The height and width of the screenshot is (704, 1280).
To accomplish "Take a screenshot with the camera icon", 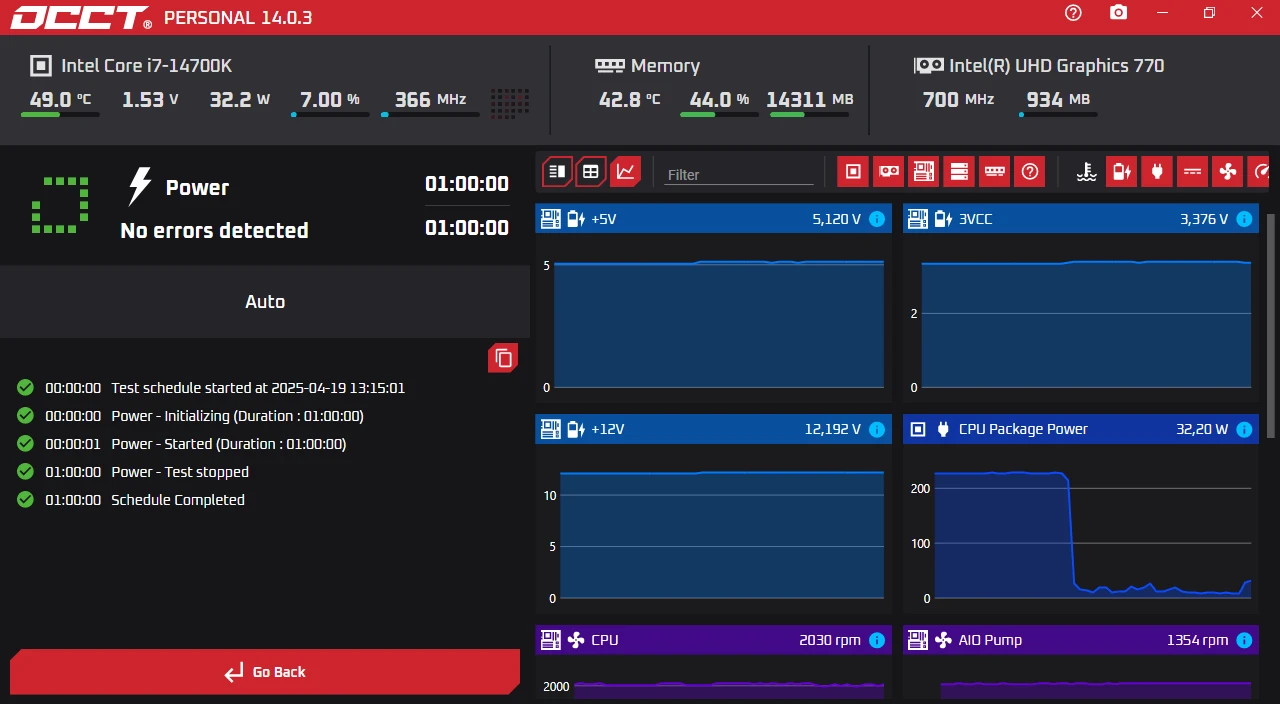I will coord(1118,13).
